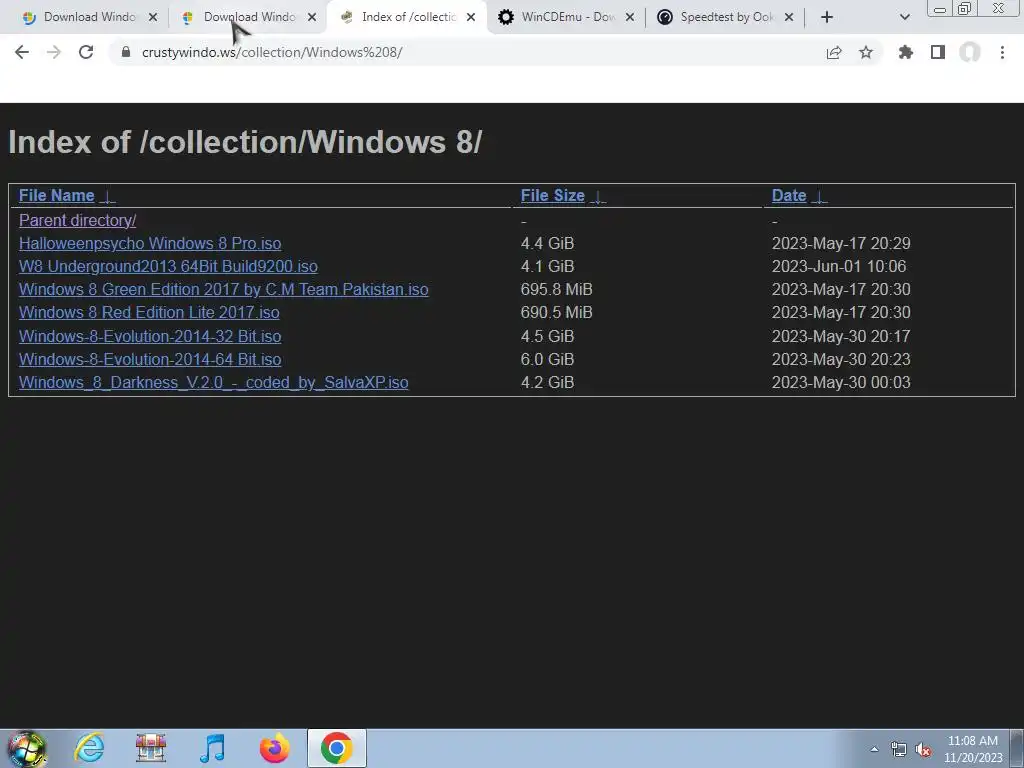The image size is (1024, 768).
Task: Show hidden system tray icons
Action: [874, 749]
